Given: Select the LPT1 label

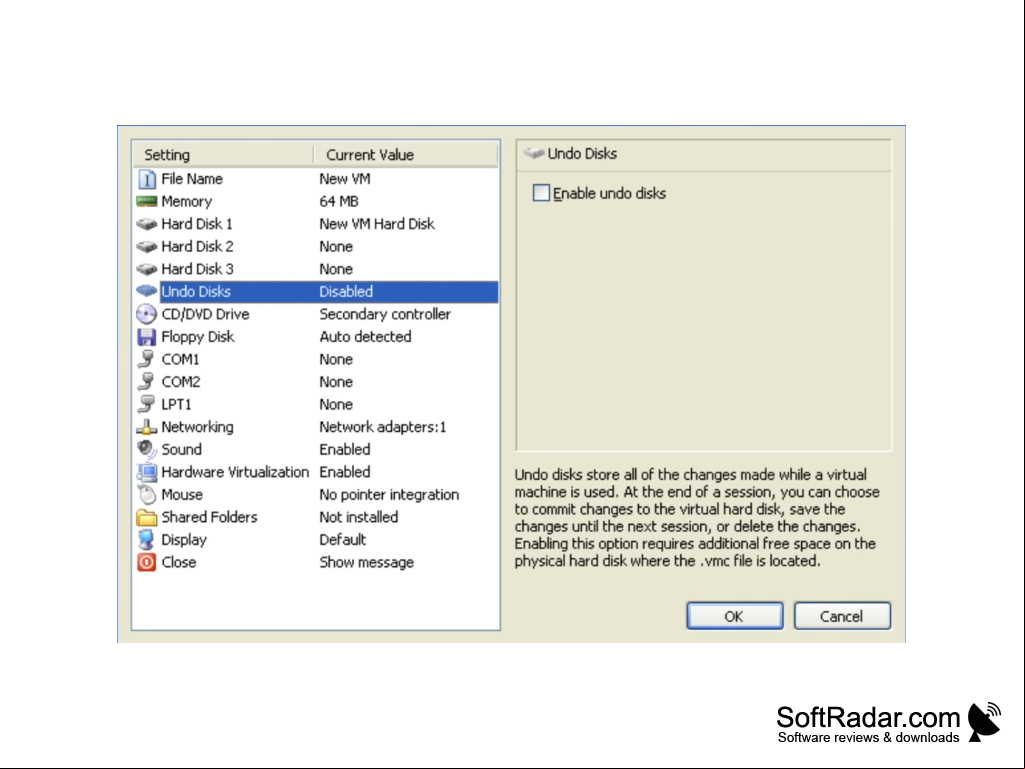Looking at the screenshot, I should (176, 405).
